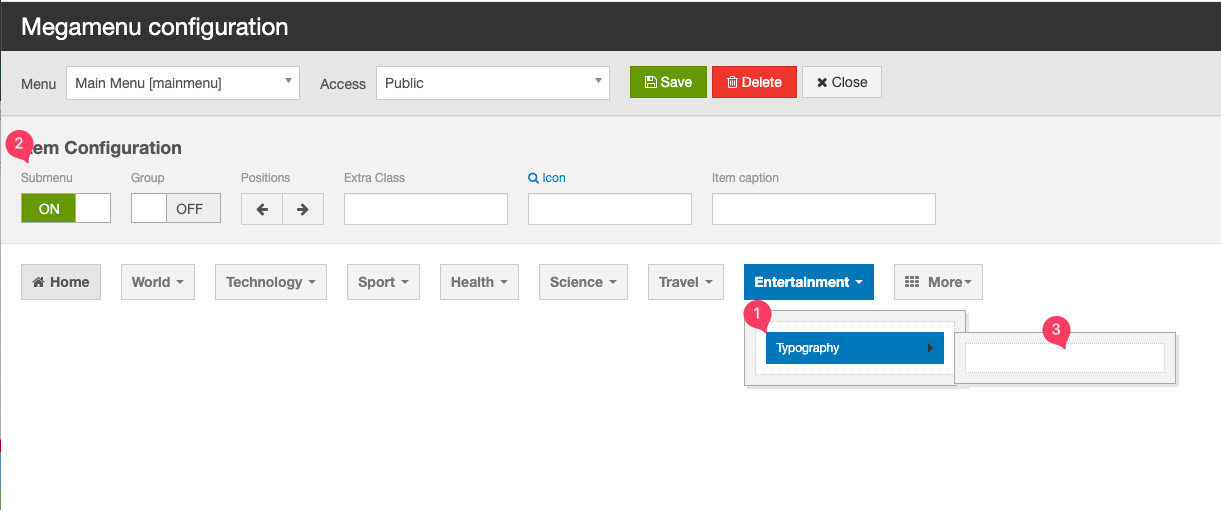Viewport: 1221px width, 510px height.
Task: Click the Typography submenu arrow
Action: point(930,348)
